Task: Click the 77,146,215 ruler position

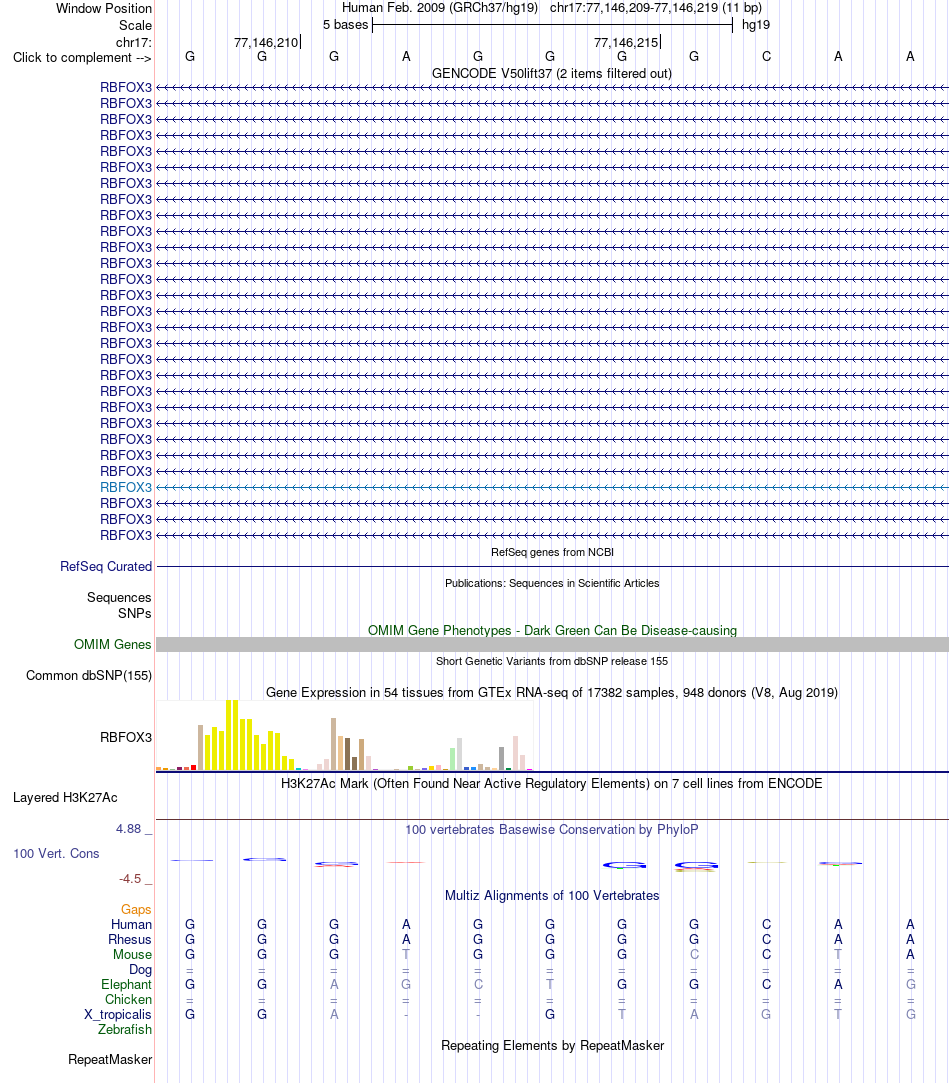Action: point(626,42)
